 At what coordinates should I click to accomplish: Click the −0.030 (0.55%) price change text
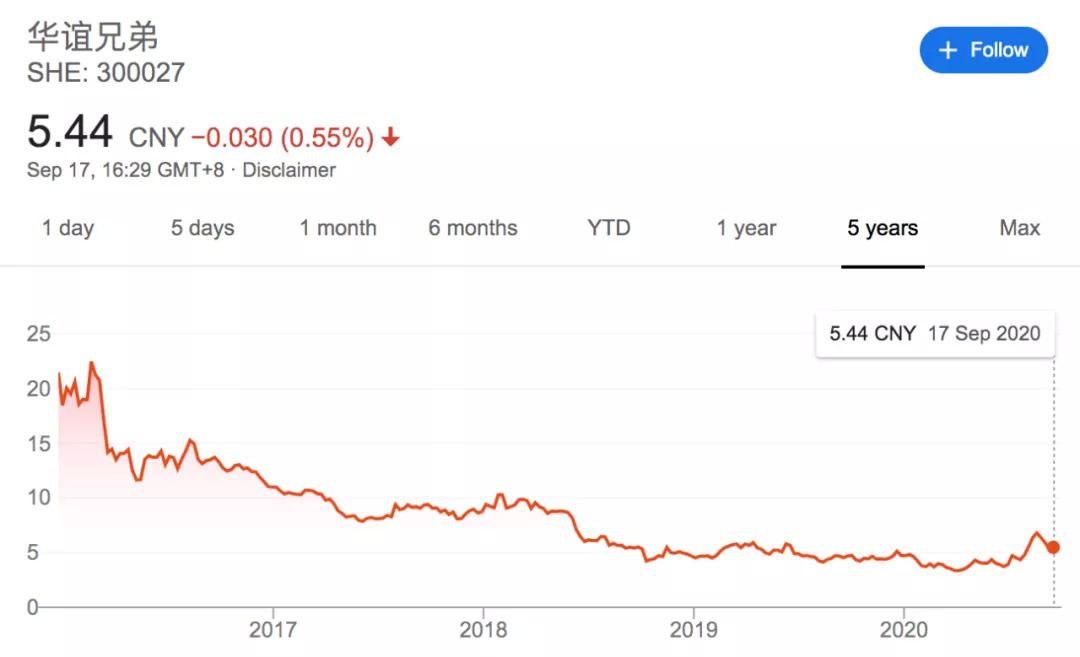coord(282,137)
